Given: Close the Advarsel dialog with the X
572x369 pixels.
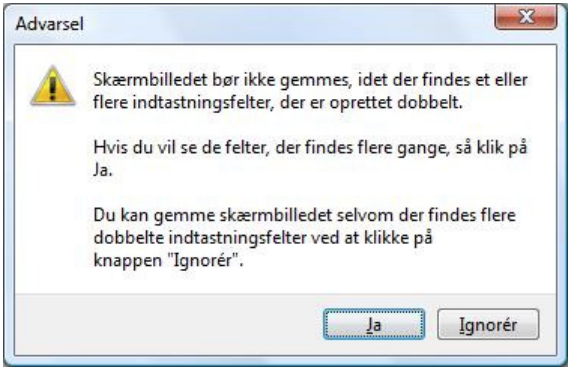Looking at the screenshot, I should [526, 17].
